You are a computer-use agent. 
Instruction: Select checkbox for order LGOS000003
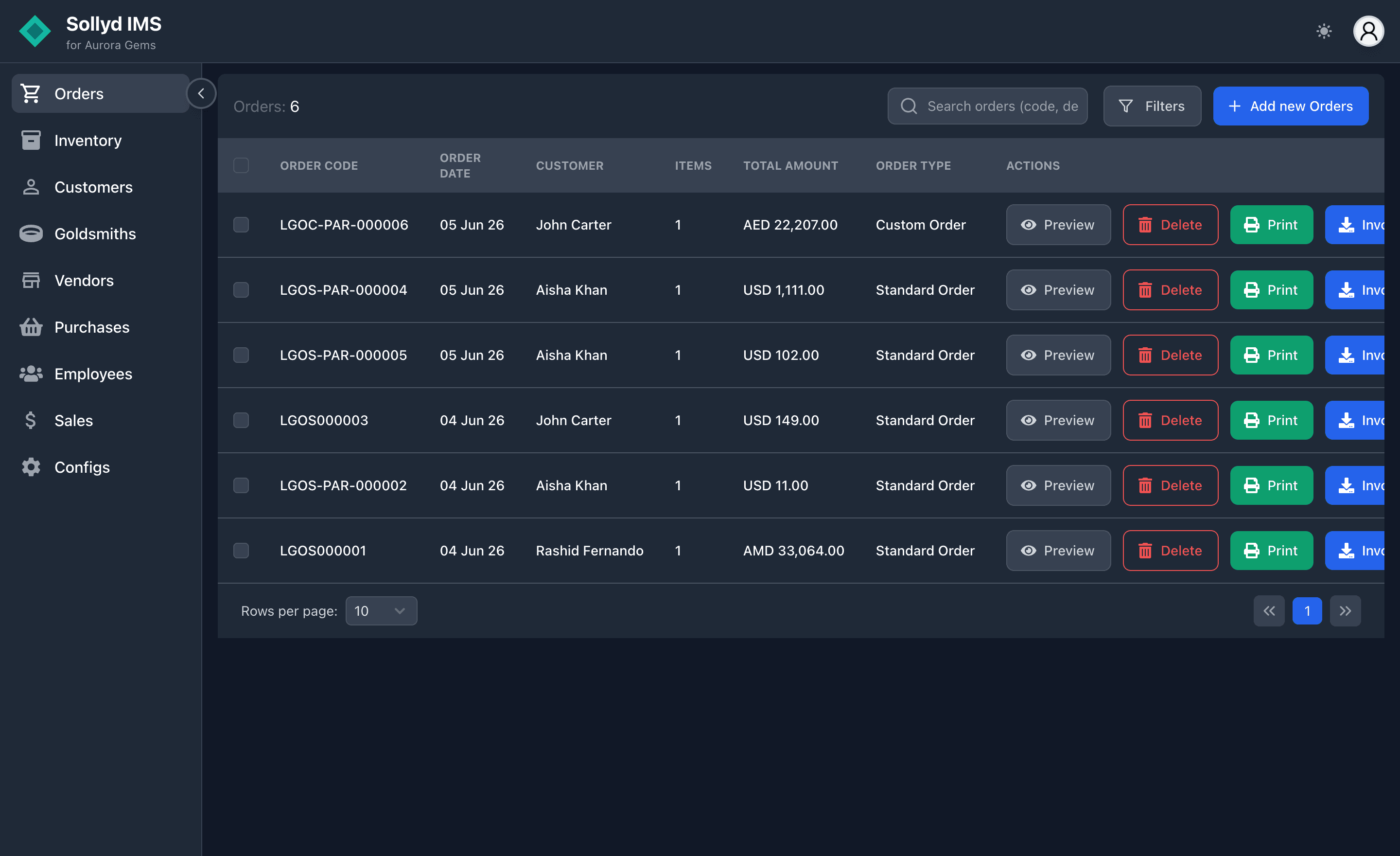pos(241,421)
